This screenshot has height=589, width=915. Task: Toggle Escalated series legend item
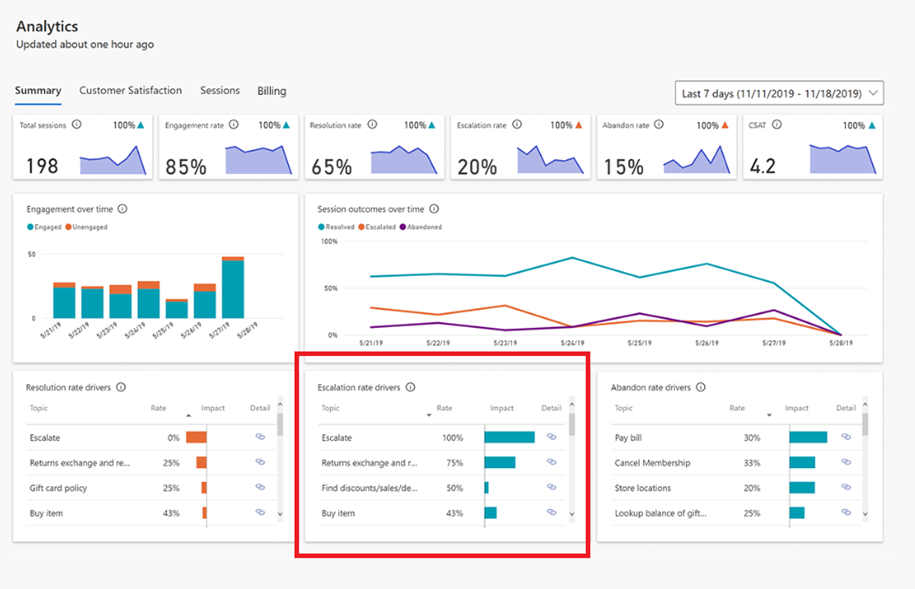point(377,227)
